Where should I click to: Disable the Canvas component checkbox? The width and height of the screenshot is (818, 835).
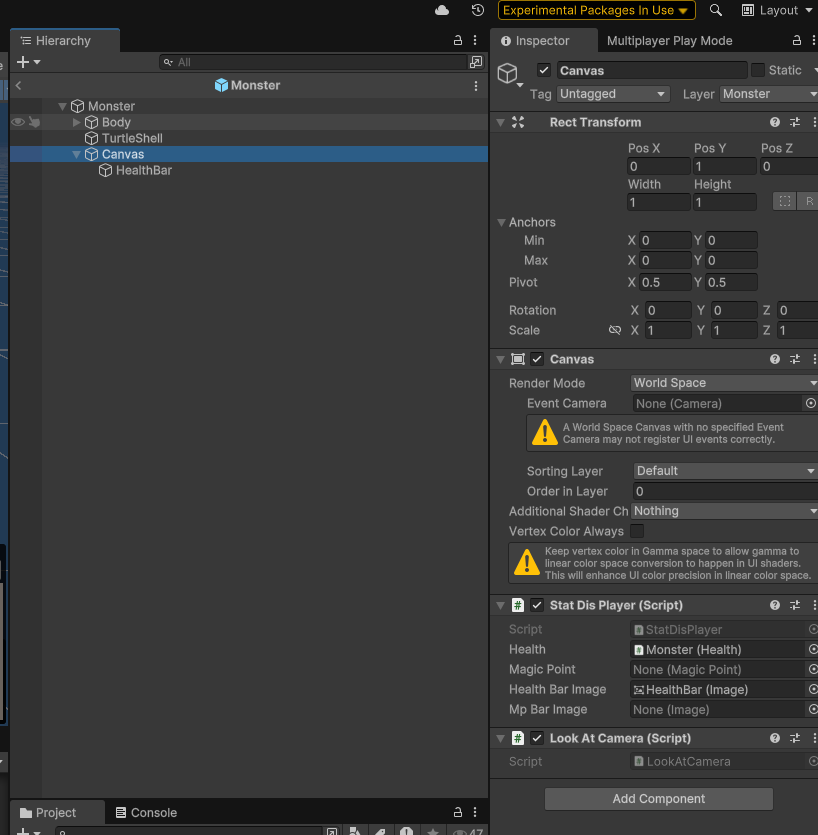[x=537, y=359]
